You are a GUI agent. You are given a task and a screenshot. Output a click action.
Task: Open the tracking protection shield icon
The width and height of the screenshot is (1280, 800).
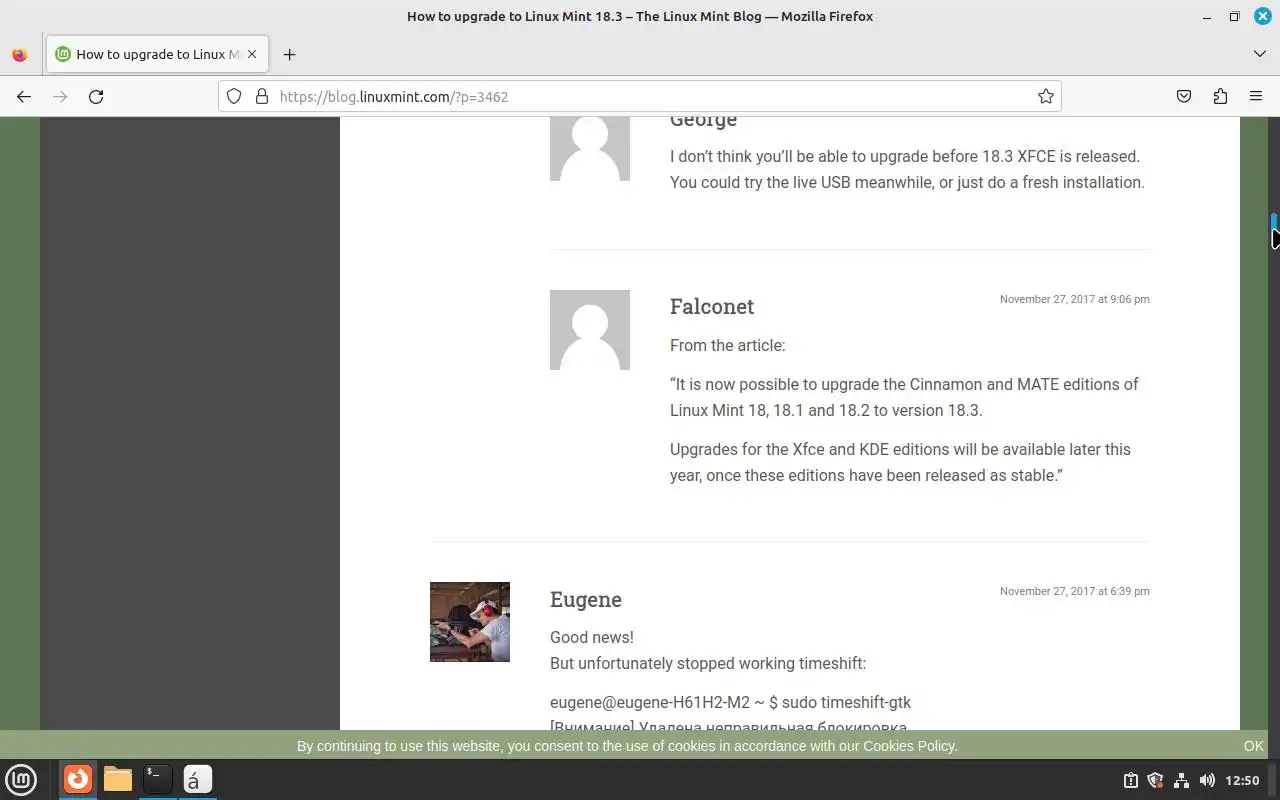tap(234, 96)
